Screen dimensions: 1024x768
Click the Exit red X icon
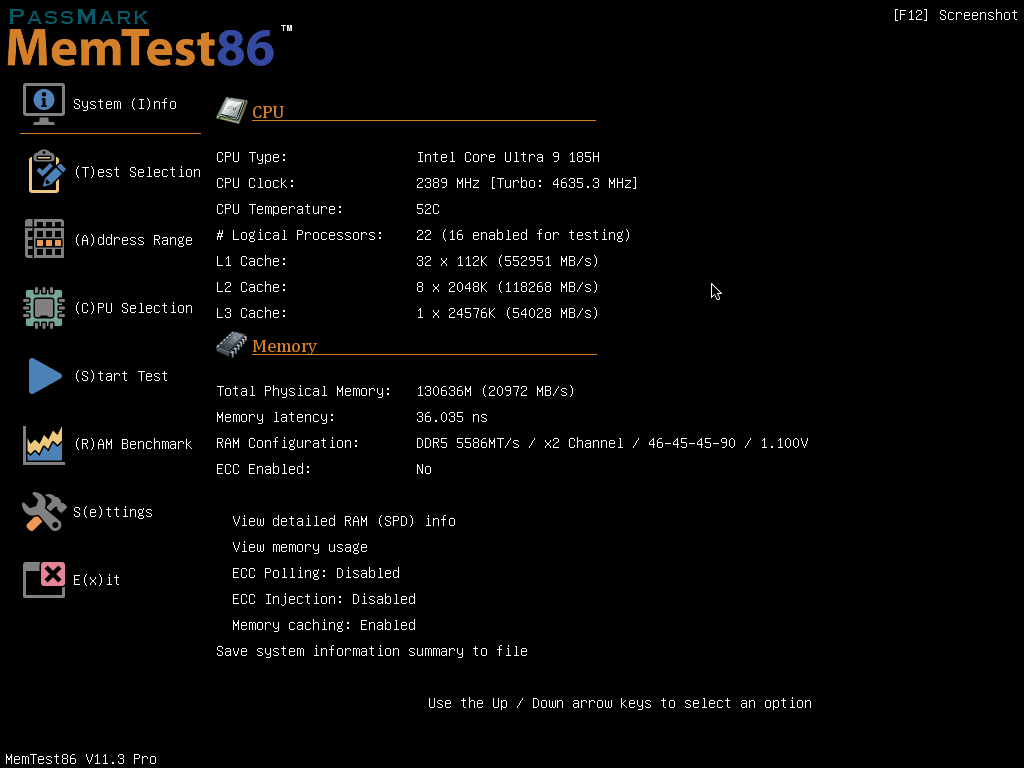point(44,579)
